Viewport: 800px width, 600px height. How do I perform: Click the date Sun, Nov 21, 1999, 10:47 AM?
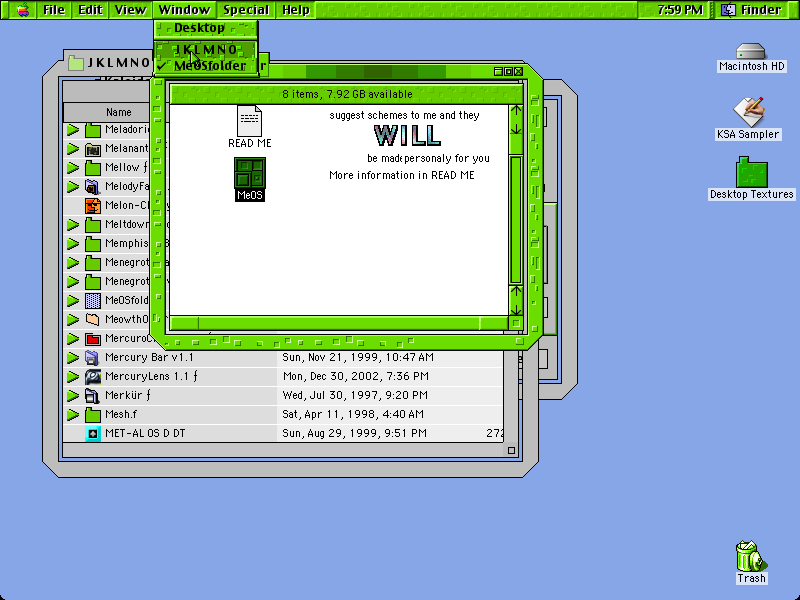click(x=358, y=357)
